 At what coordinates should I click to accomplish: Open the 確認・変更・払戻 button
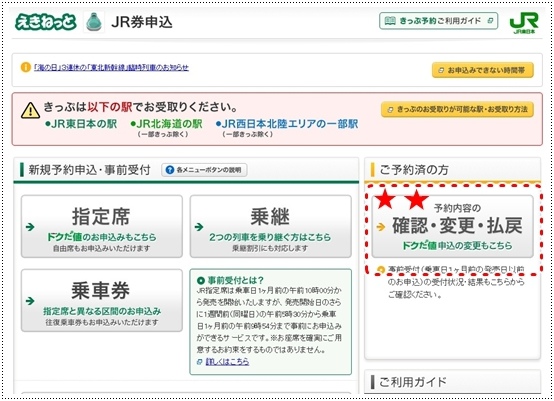[x=452, y=226]
